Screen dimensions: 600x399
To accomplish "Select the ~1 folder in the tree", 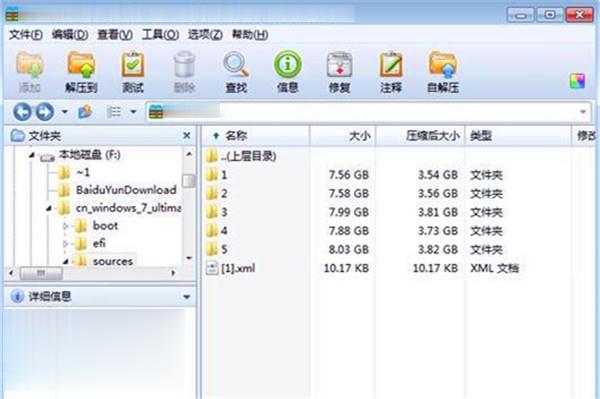I will click(83, 173).
